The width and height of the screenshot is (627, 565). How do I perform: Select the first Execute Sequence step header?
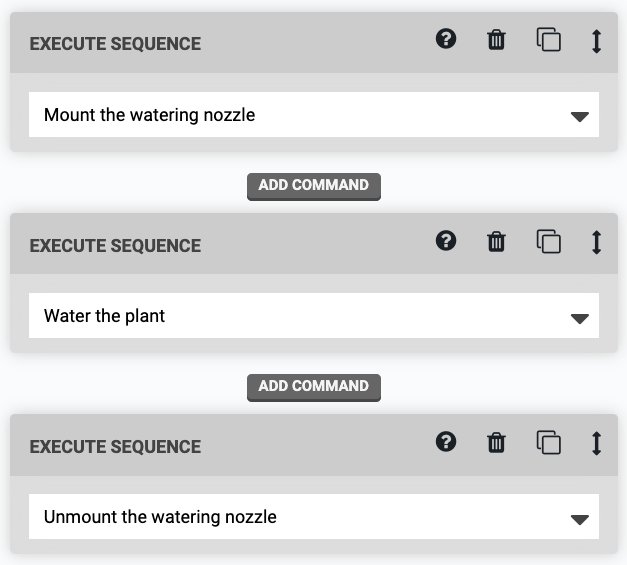[x=115, y=44]
